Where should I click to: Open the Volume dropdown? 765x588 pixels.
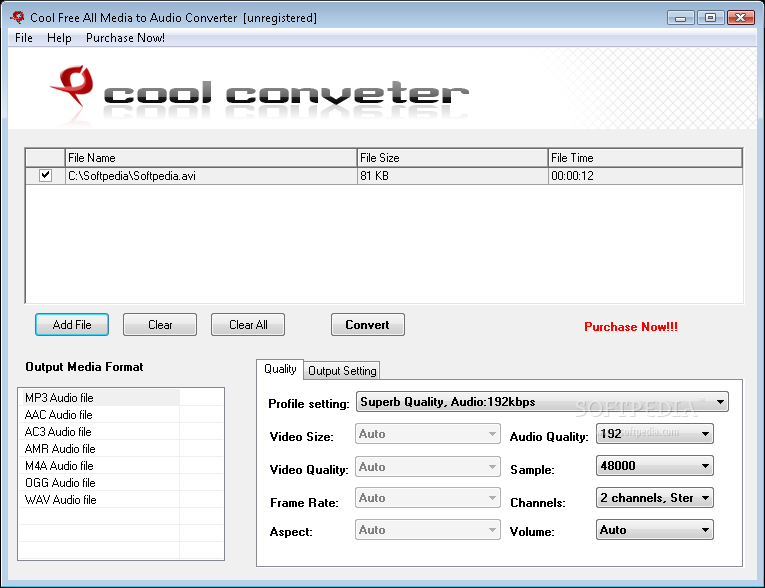[655, 530]
